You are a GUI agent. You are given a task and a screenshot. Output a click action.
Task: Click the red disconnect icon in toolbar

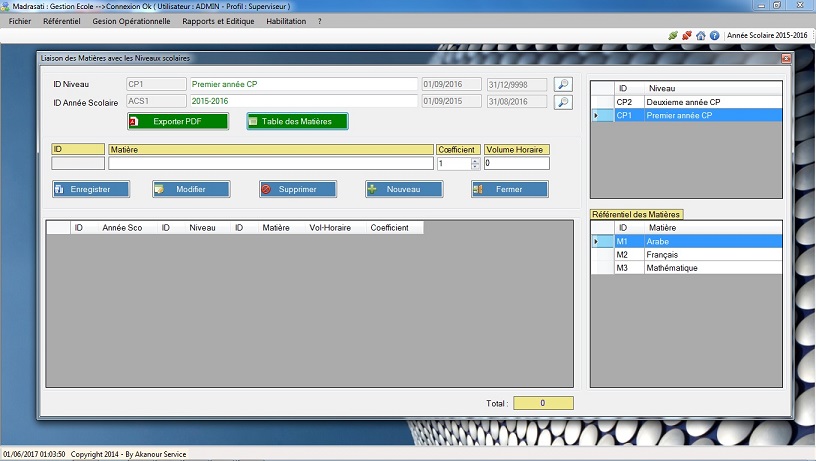pos(687,35)
